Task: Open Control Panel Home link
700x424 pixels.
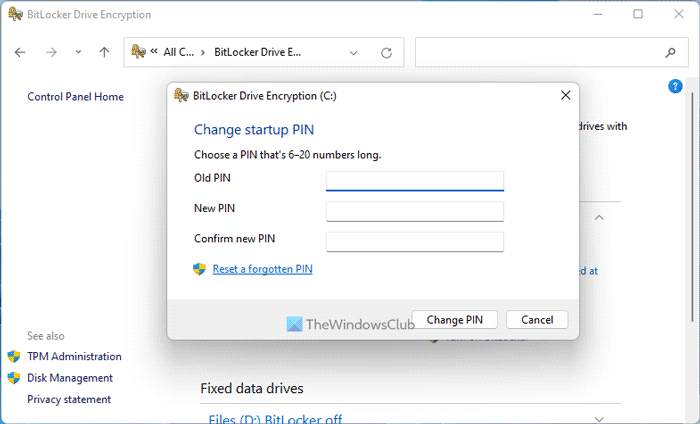Action: coord(75,97)
